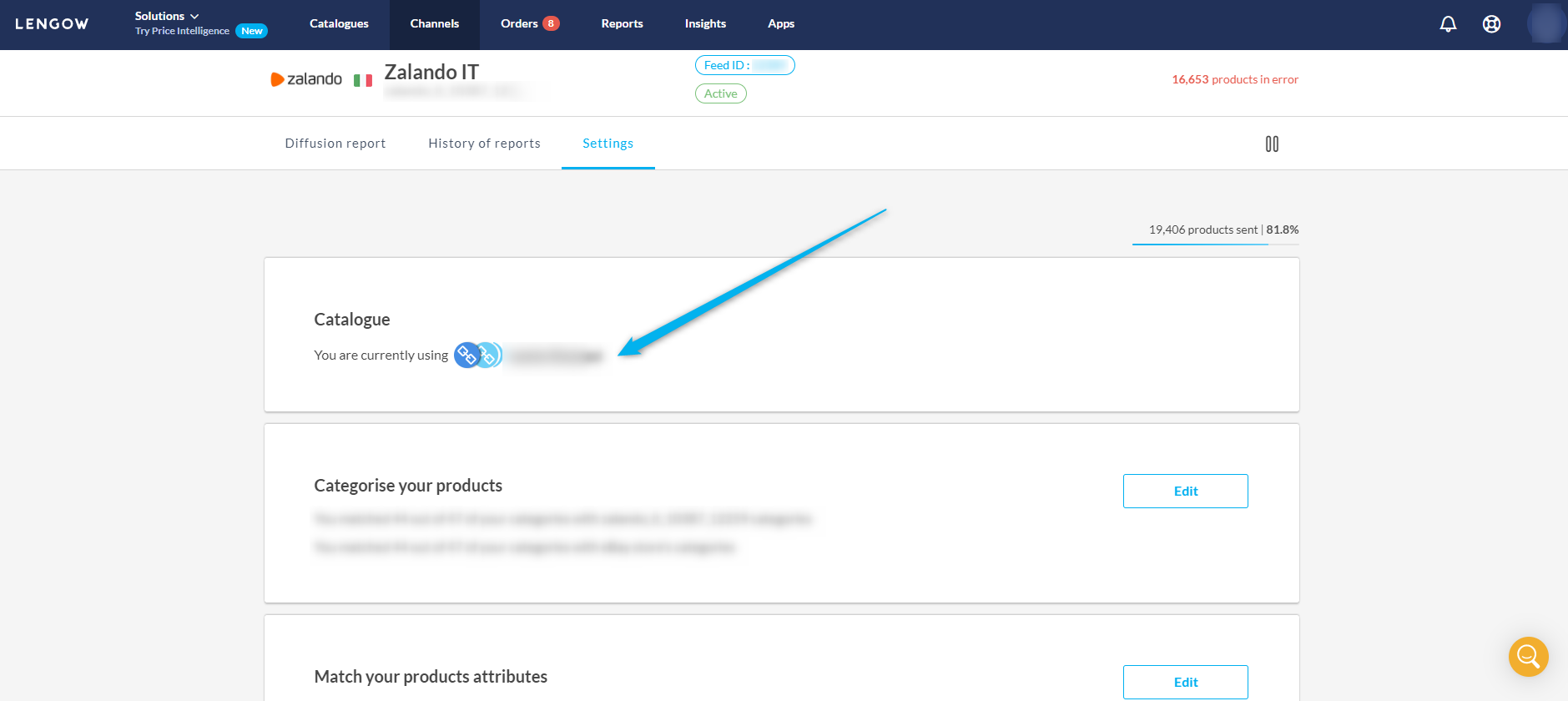Open the notifications bell
This screenshot has height=701, width=1568.
[1448, 24]
